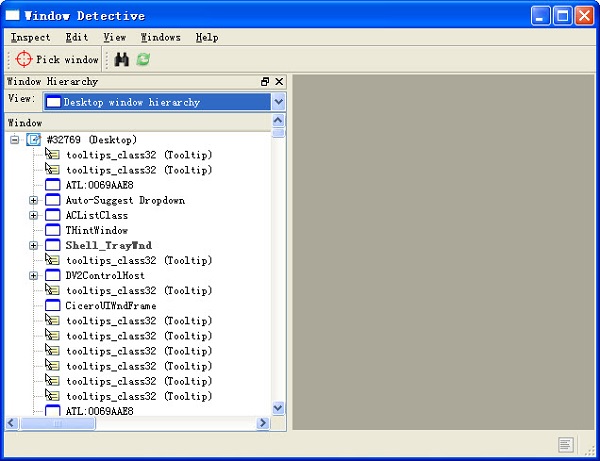Click the tree's vertical scrollbar down arrow
Image resolution: width=600 pixels, height=461 pixels.
279,408
